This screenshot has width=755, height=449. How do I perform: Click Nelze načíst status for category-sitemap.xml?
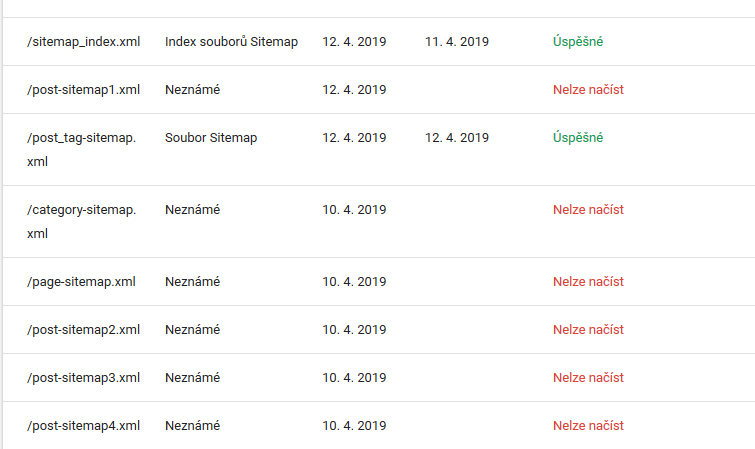[x=588, y=210]
